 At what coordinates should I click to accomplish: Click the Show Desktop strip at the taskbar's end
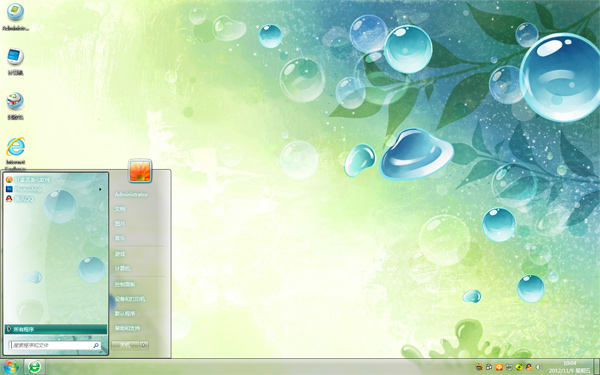point(597,367)
